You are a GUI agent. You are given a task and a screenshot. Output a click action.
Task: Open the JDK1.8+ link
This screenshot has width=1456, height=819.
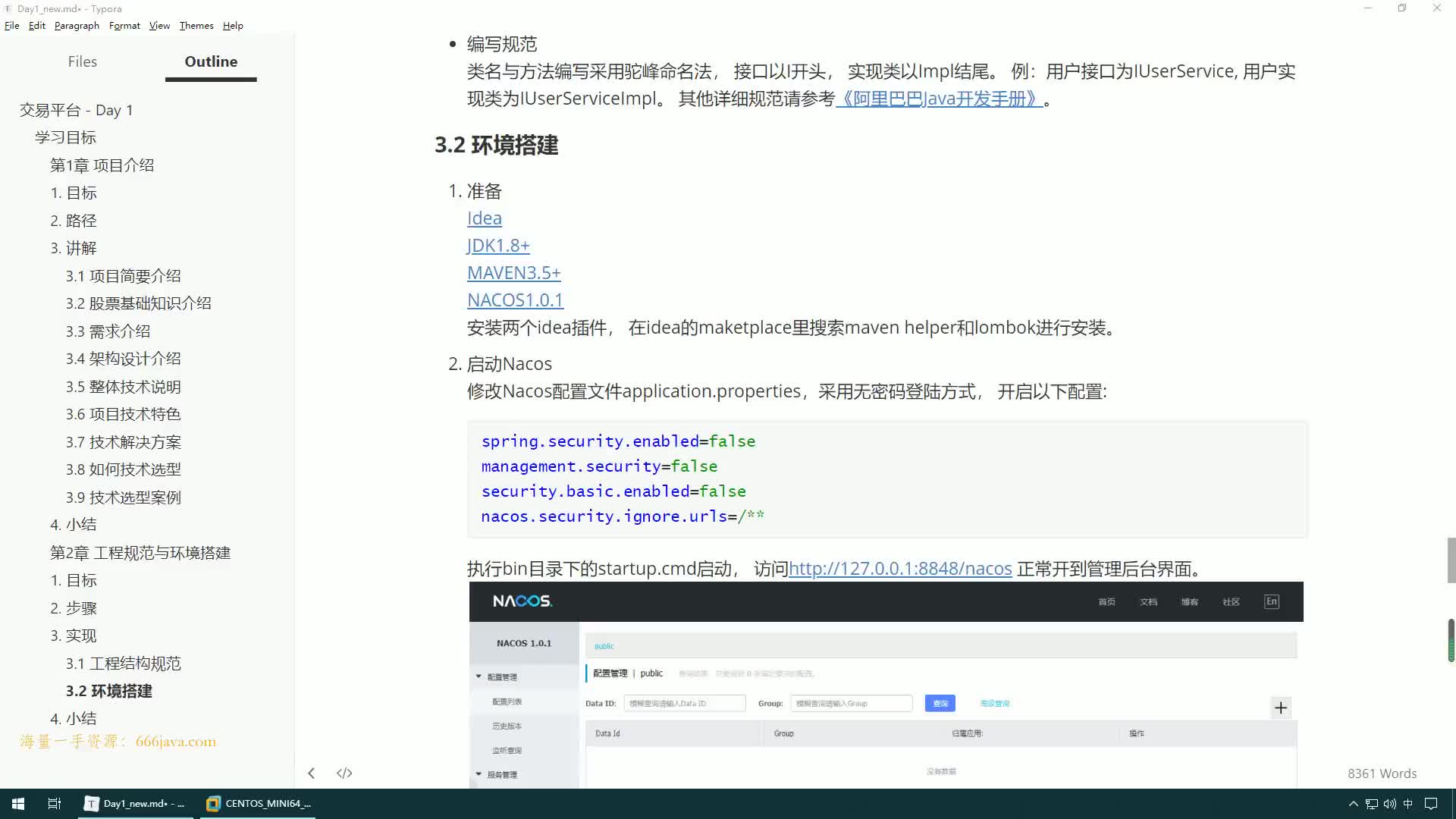coord(498,246)
